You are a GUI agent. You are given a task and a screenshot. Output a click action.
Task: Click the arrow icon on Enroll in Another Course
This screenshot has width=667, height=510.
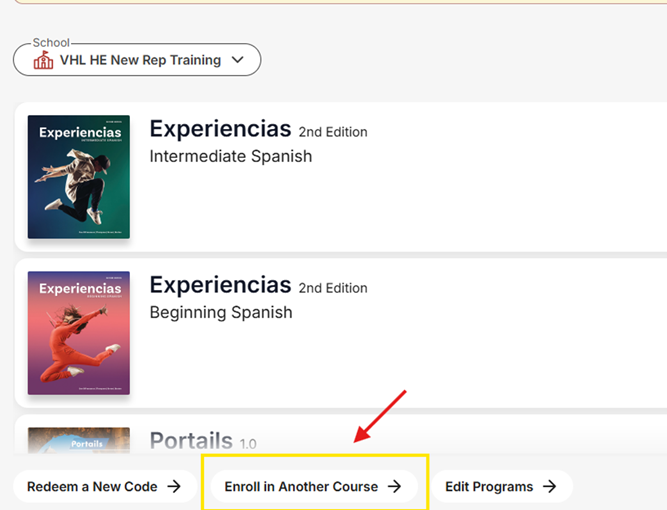394,486
